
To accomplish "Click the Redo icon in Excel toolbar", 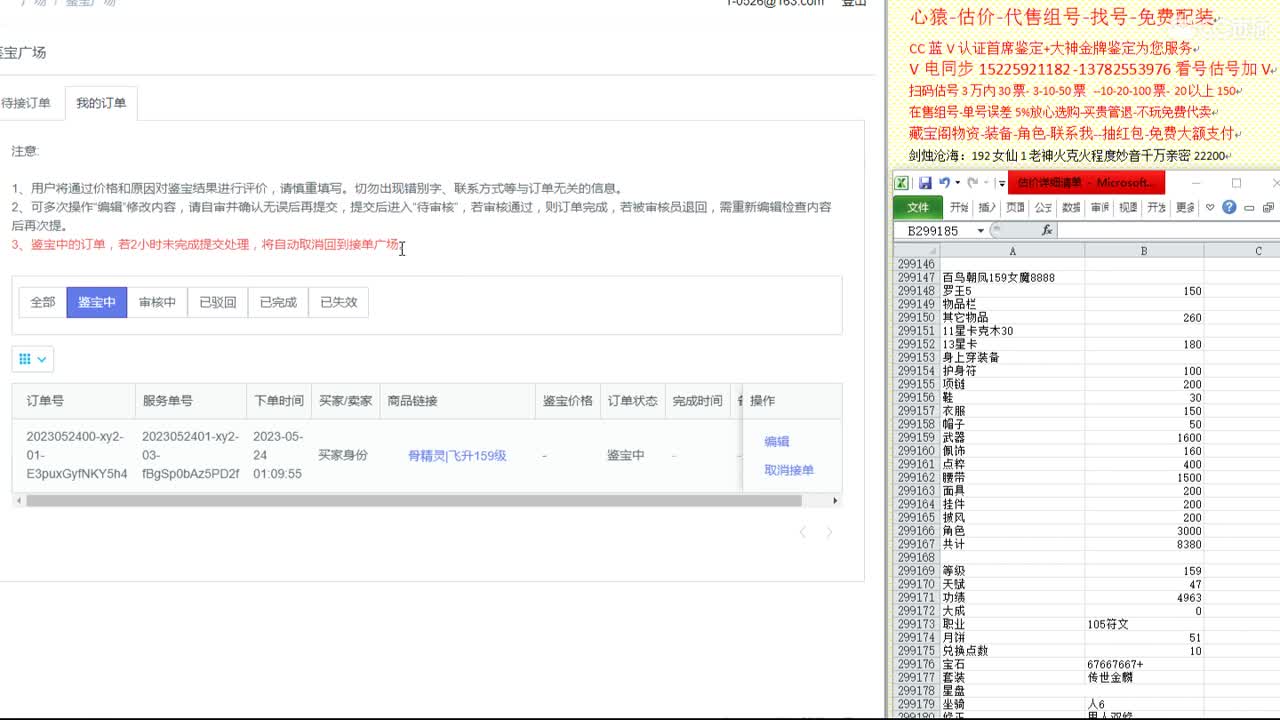I will pos(972,182).
